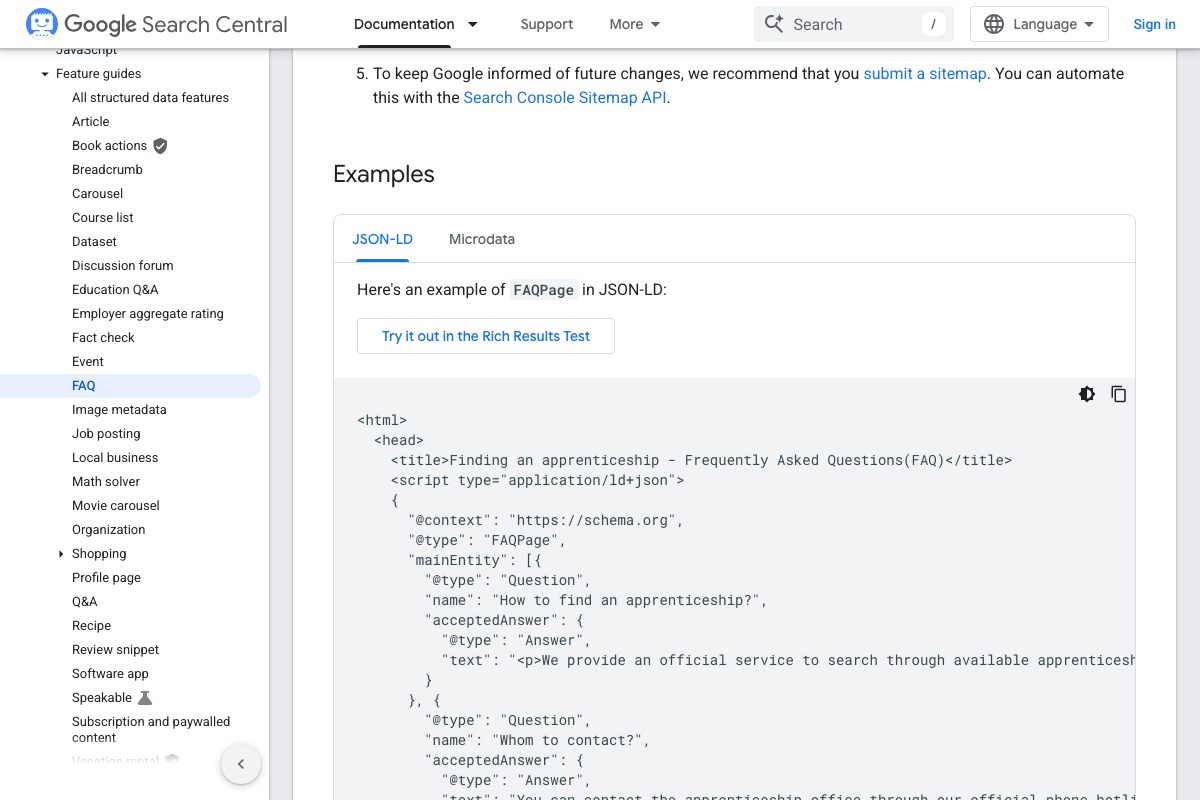
Task: Toggle dark mode on the code block
Action: click(x=1087, y=394)
